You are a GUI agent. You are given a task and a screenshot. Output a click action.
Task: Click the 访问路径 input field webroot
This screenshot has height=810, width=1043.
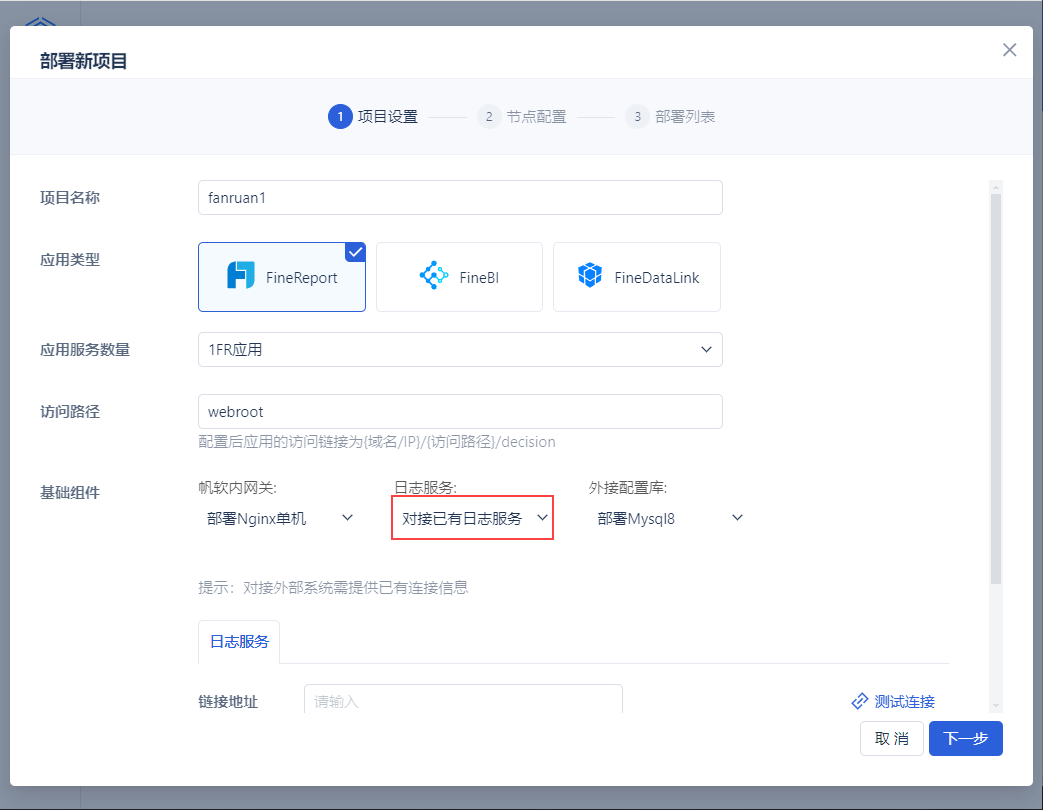460,412
